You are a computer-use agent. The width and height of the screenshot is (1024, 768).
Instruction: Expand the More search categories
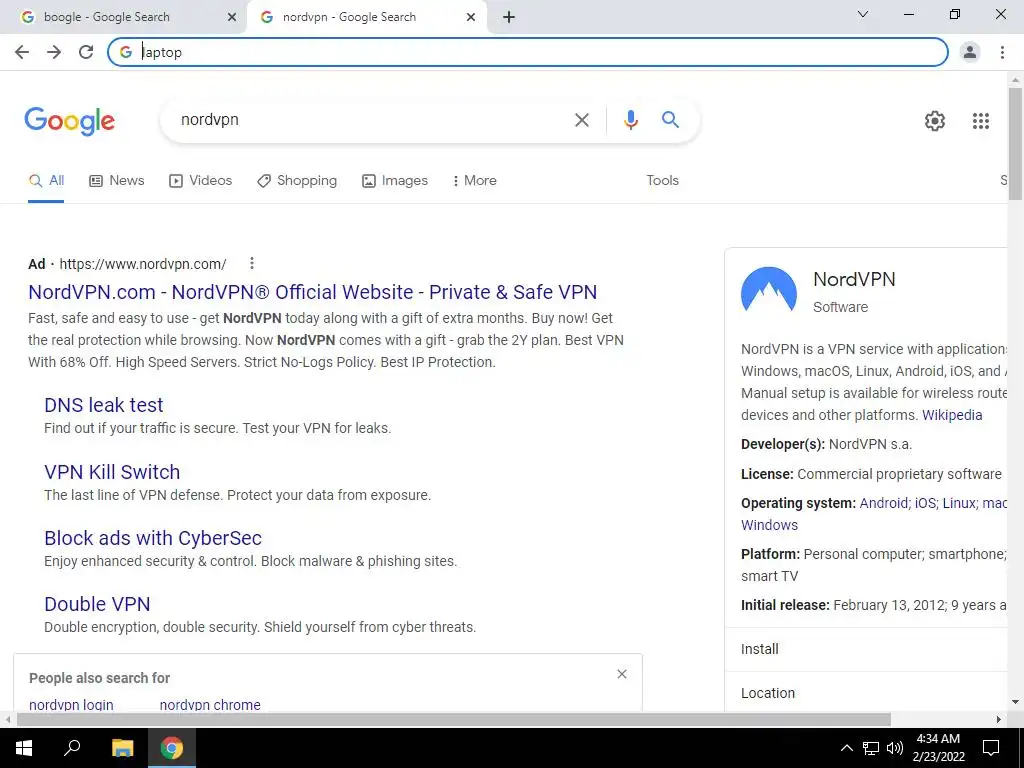pos(474,181)
